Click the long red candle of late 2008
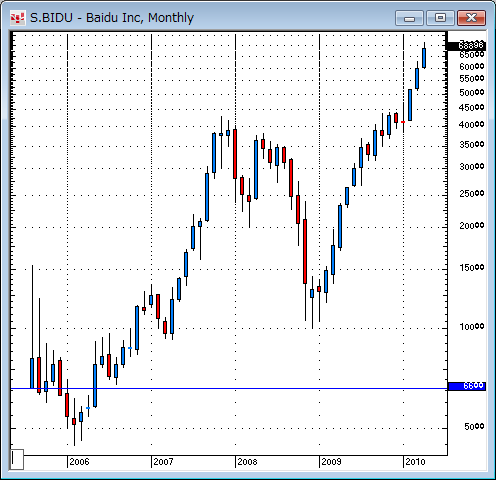This screenshot has width=496, height=480. coord(305,252)
